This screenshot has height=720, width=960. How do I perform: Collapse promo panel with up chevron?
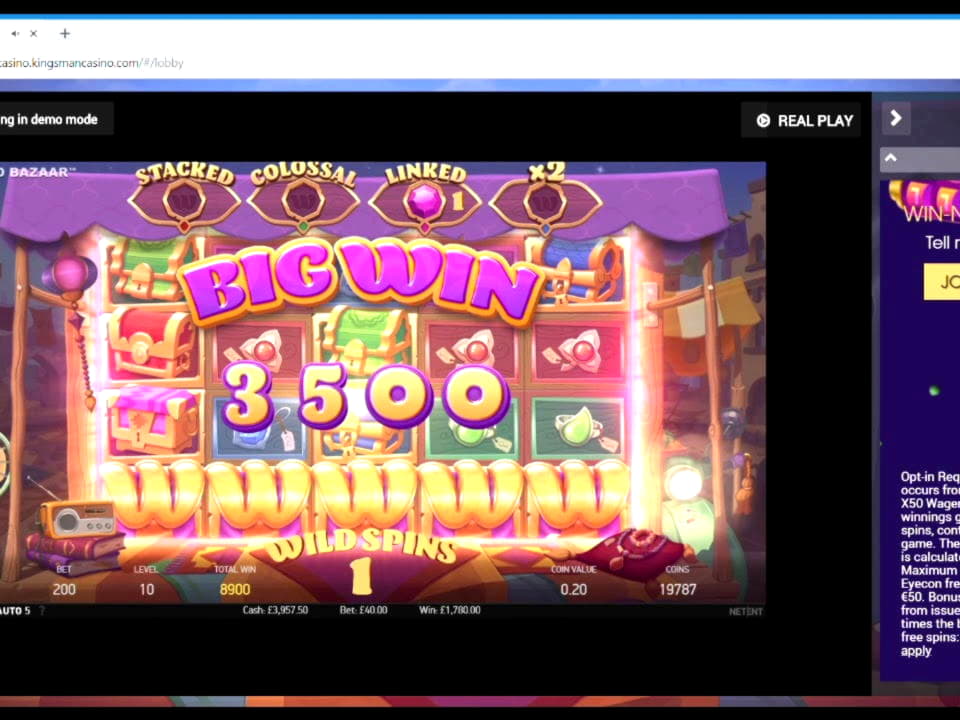coord(891,159)
